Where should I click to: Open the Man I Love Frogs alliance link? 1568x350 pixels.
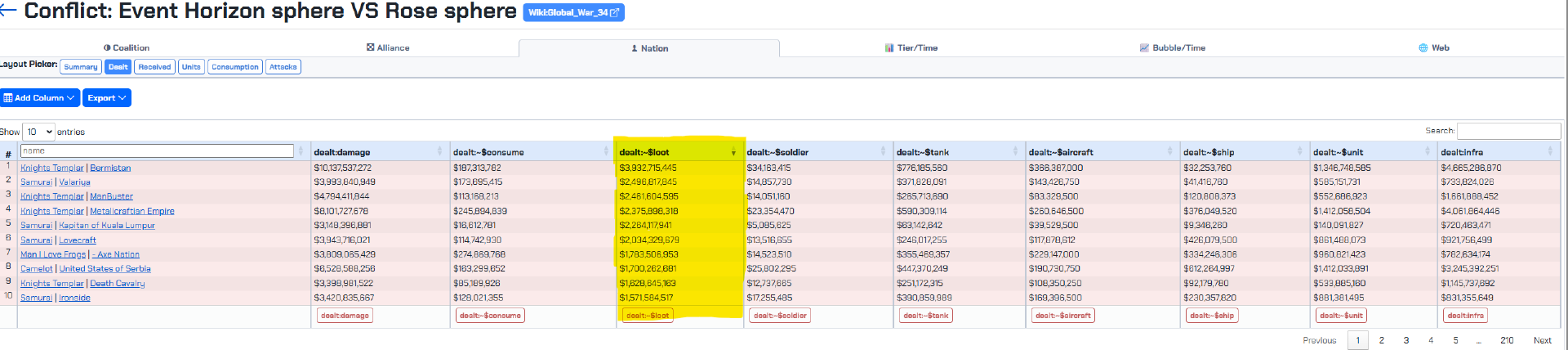tap(53, 254)
